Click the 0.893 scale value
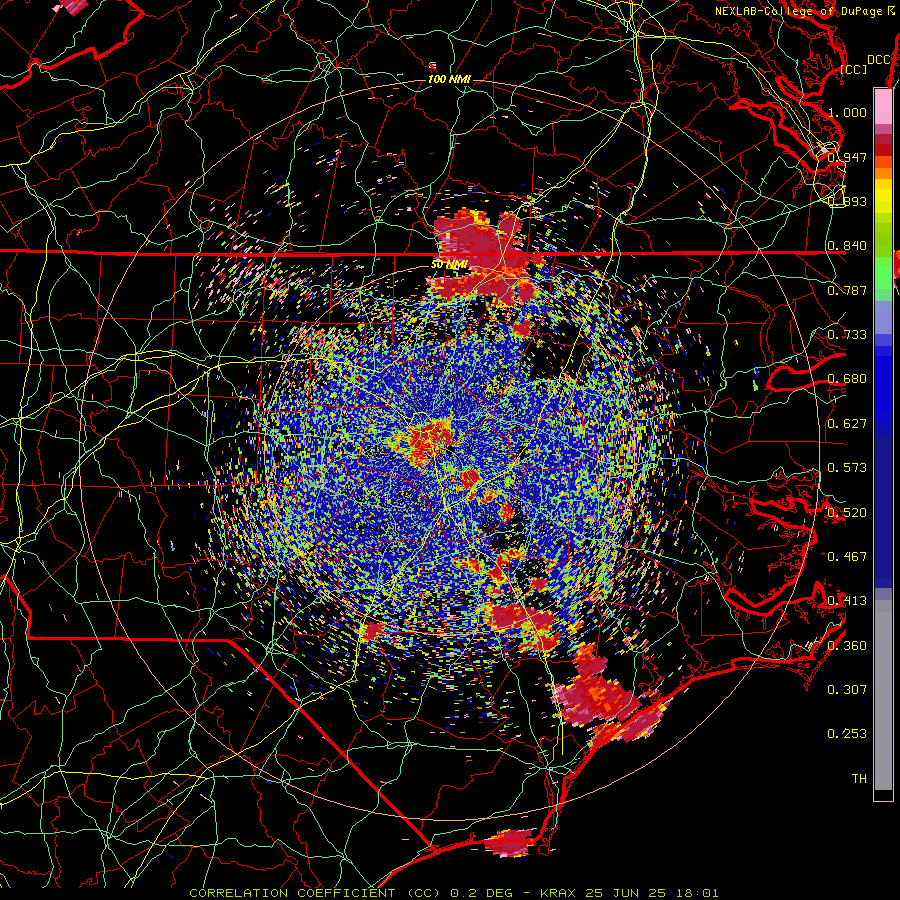900x900 pixels. (x=847, y=201)
